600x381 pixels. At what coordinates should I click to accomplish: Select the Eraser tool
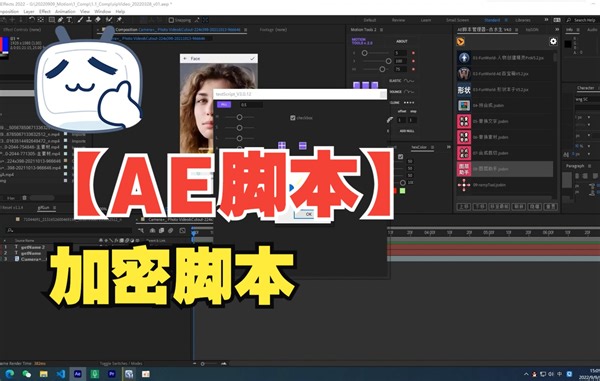coord(98,20)
